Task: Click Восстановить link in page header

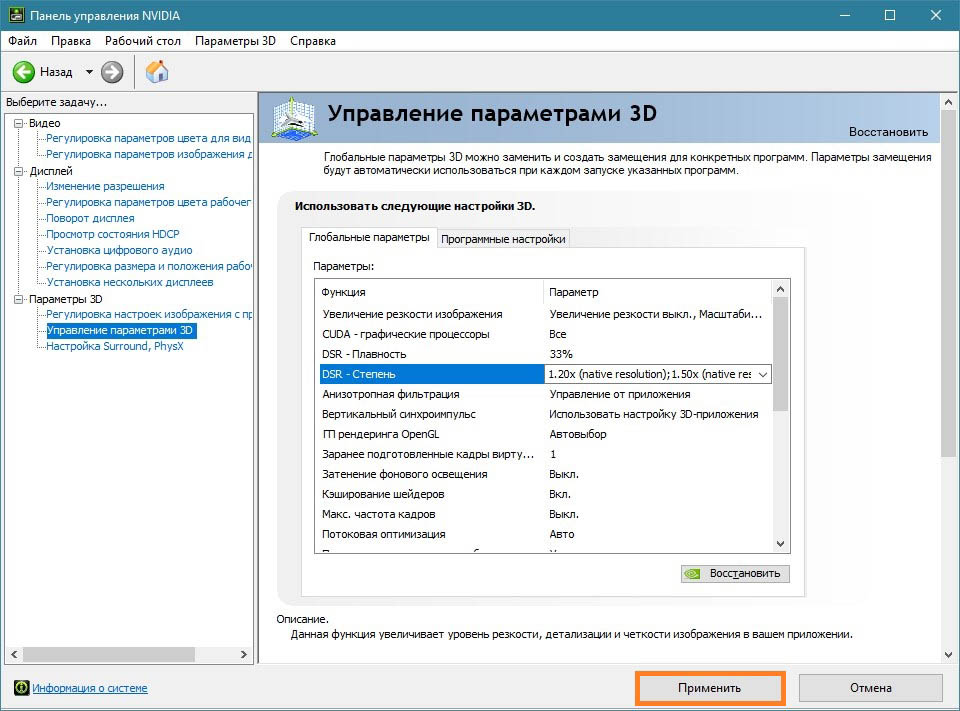Action: click(888, 132)
